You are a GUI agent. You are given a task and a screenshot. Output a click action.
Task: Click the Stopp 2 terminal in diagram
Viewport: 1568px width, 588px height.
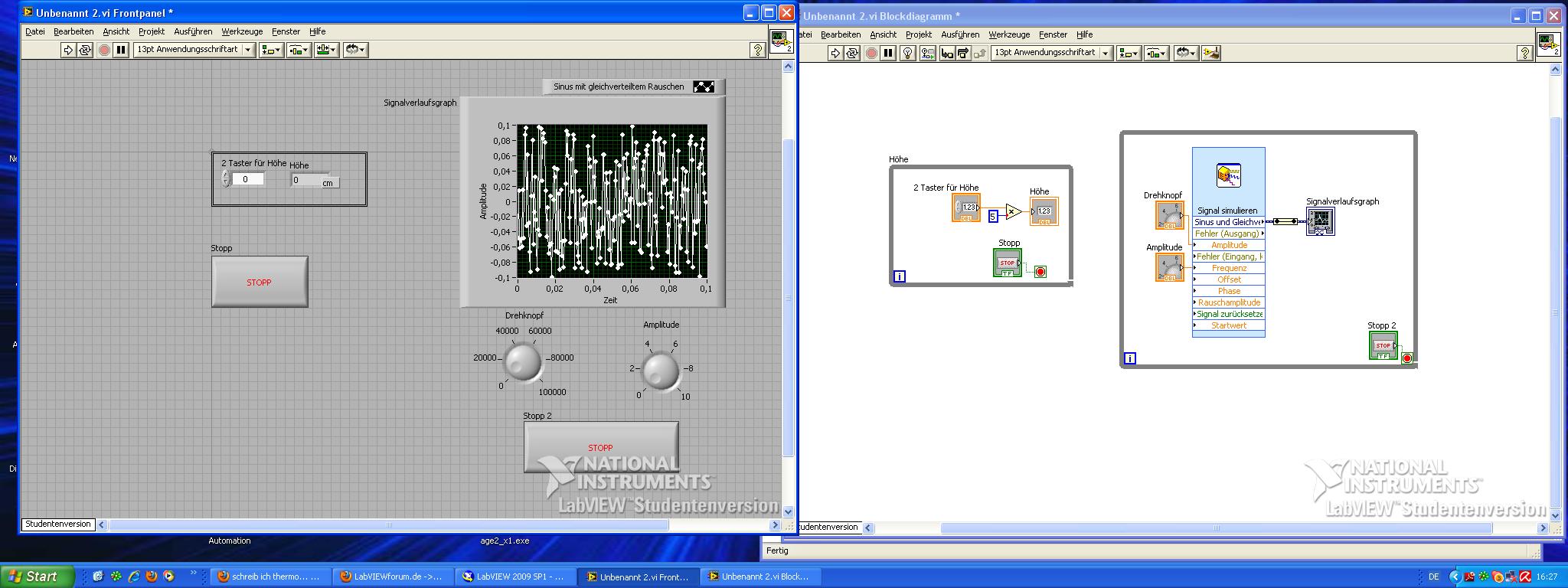1383,345
